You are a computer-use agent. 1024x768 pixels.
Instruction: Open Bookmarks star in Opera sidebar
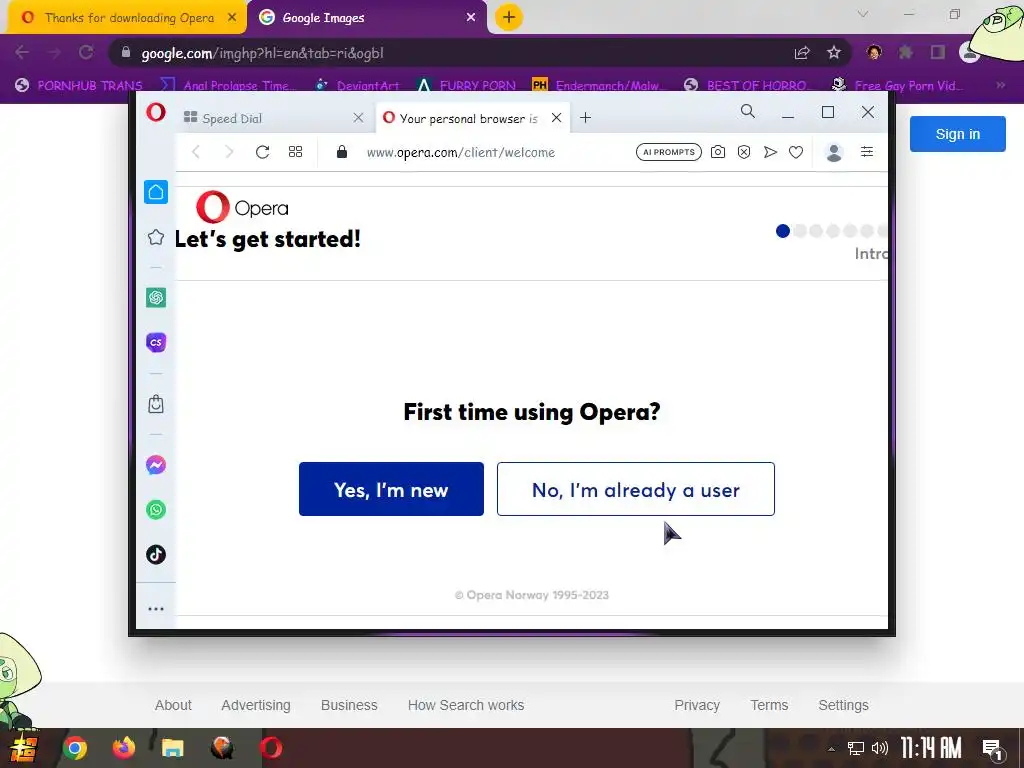pos(155,237)
